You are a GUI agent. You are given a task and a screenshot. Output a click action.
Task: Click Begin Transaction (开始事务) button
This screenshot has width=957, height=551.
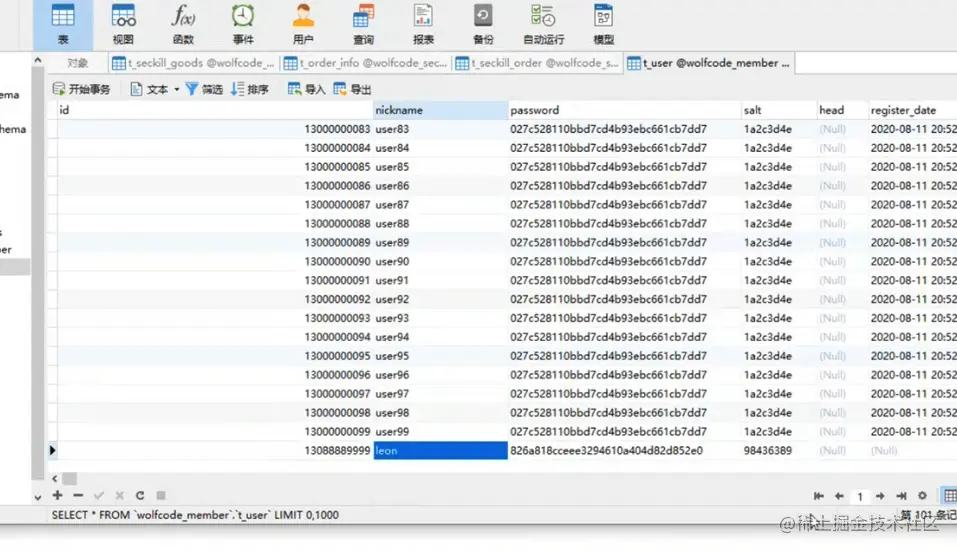point(81,89)
